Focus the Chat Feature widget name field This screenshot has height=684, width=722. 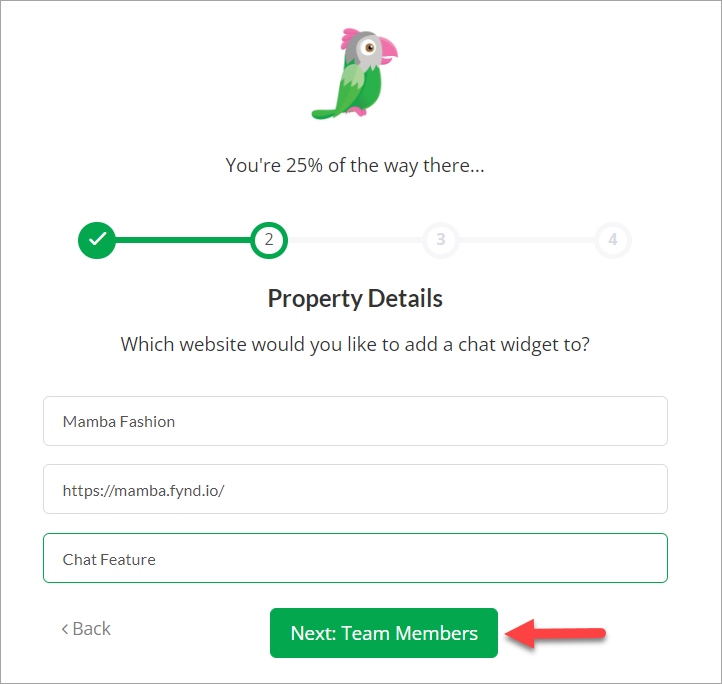pyautogui.click(x=355, y=558)
